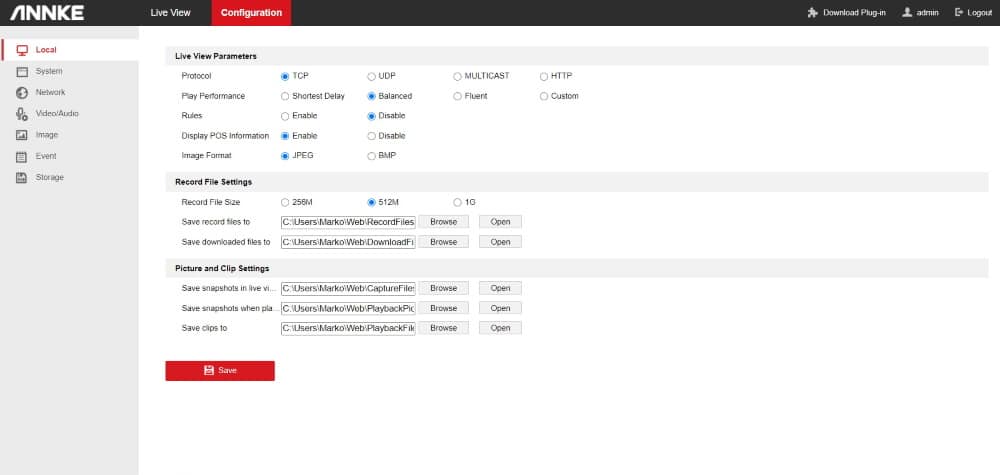Click the admin user account link

(x=921, y=13)
